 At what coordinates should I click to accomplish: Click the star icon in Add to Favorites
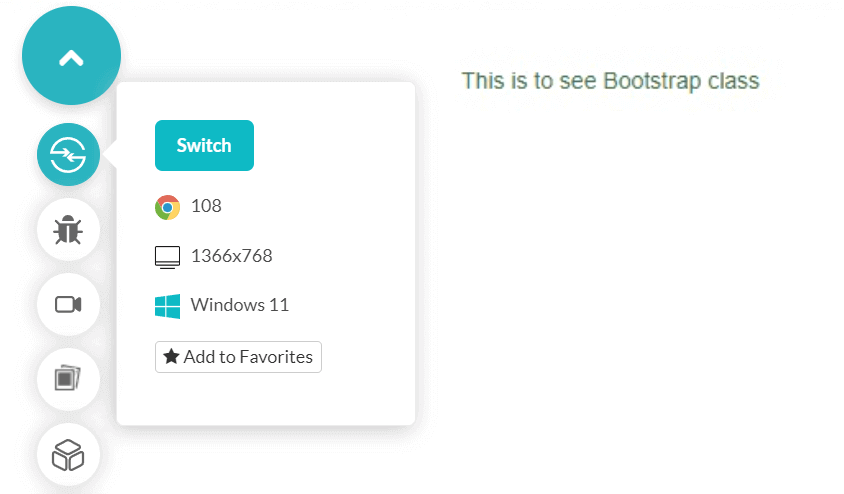(x=171, y=357)
